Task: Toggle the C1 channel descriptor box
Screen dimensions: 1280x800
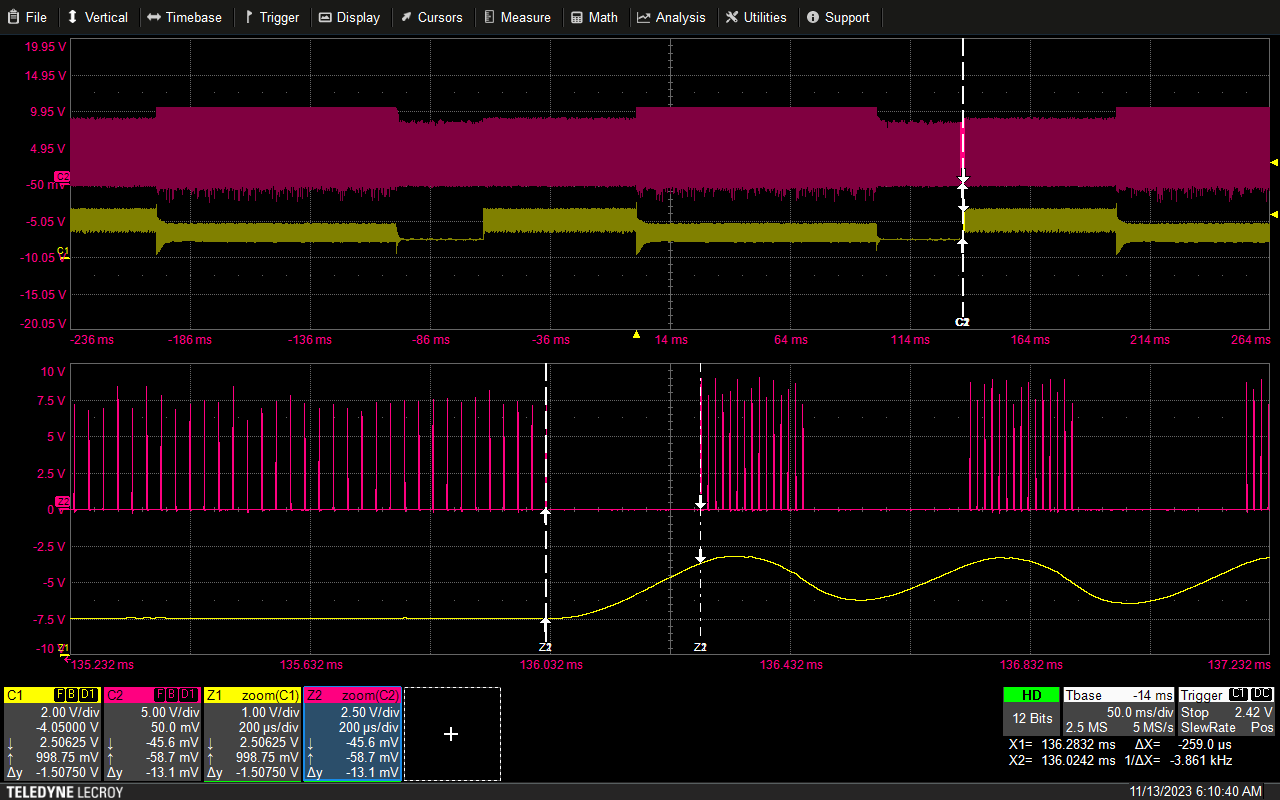Action: (52, 733)
